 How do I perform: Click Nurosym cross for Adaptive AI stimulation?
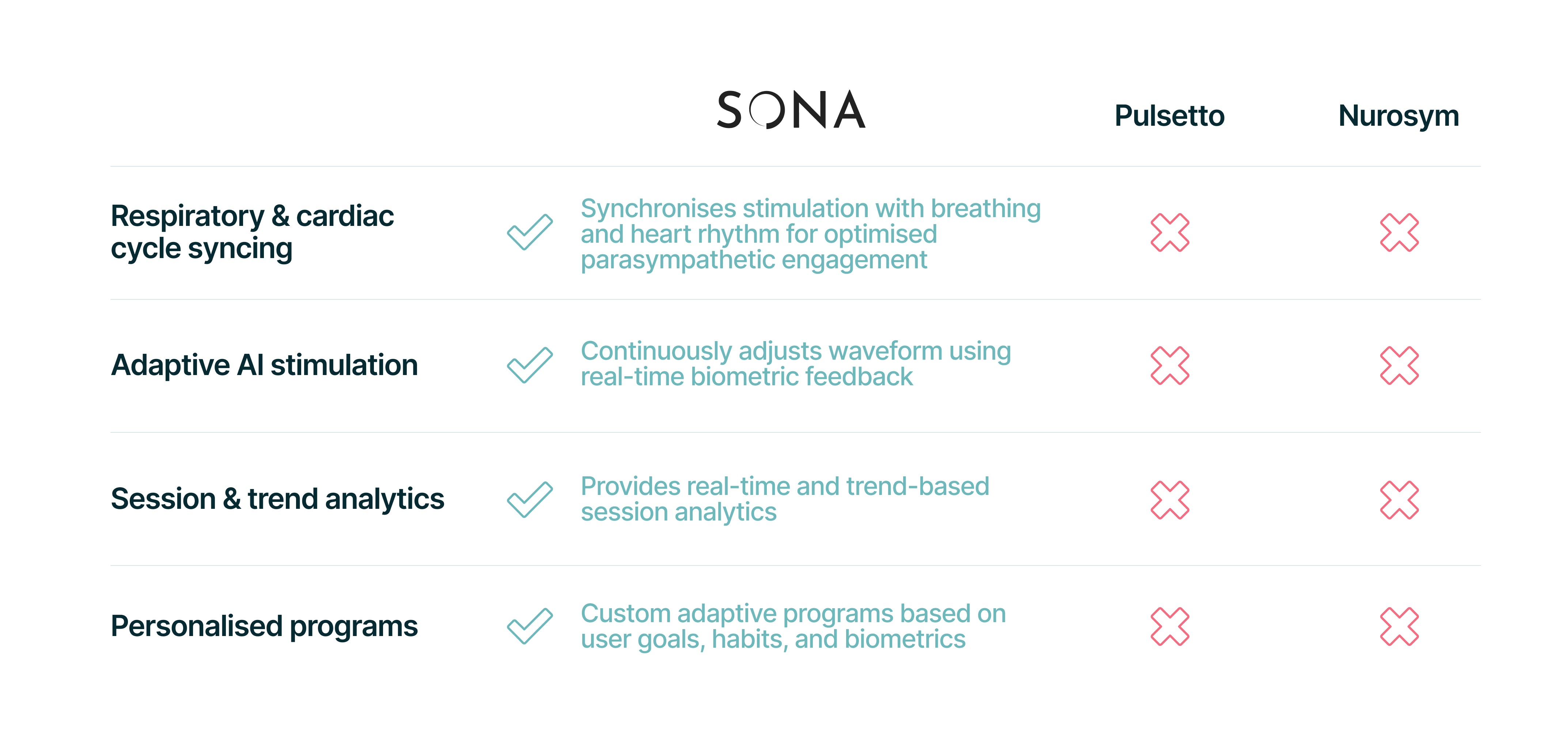coord(1399,365)
